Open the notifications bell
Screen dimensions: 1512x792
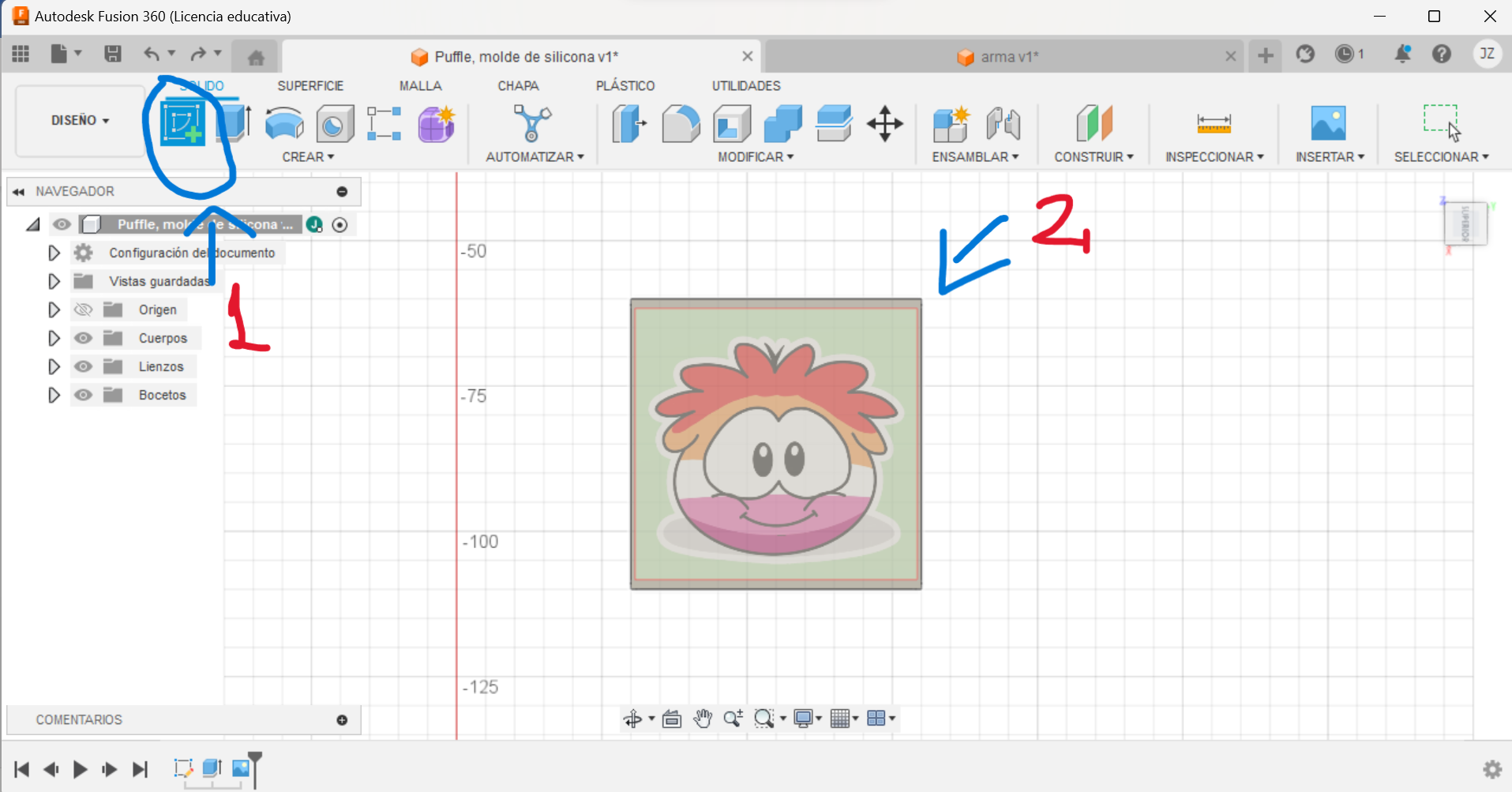1403,54
